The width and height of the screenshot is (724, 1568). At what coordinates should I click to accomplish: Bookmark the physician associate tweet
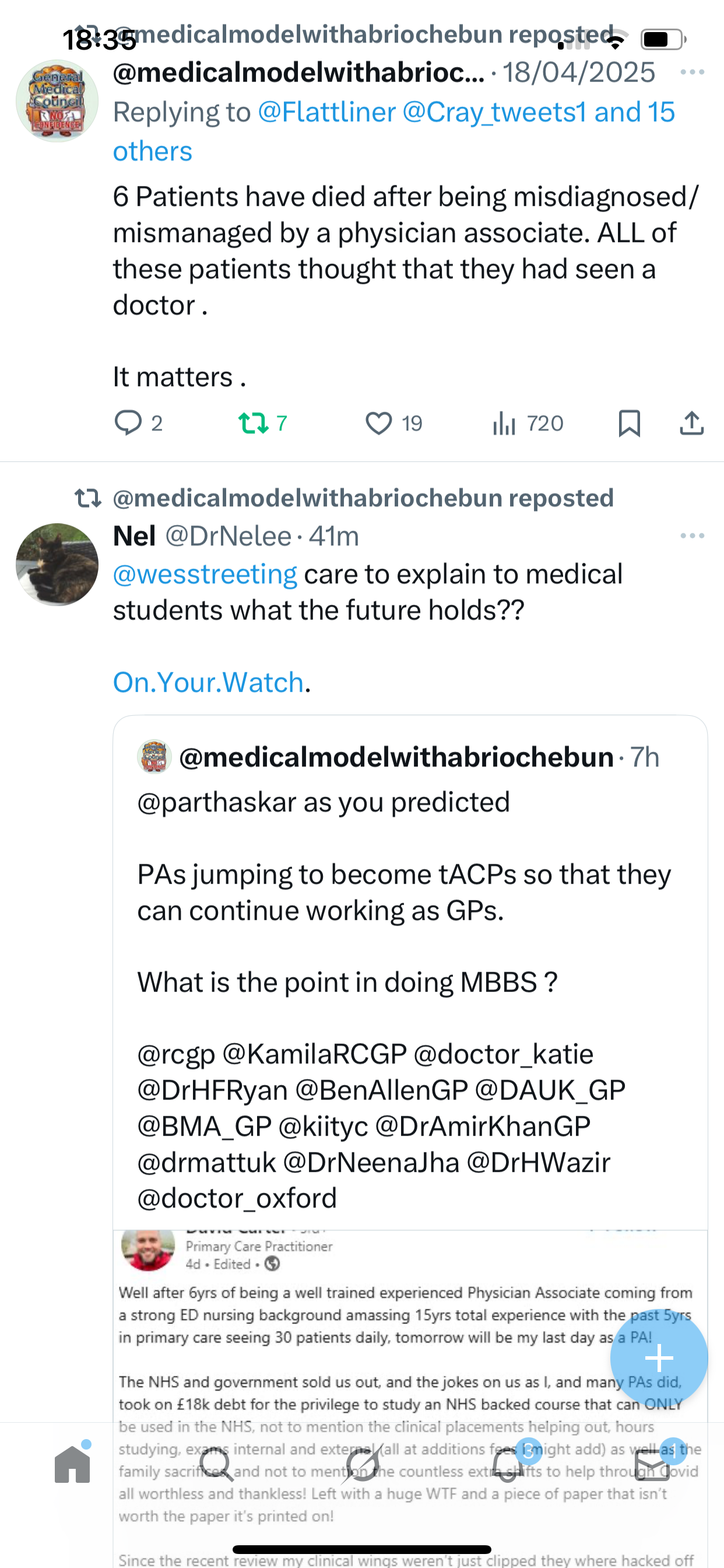pos(629,423)
